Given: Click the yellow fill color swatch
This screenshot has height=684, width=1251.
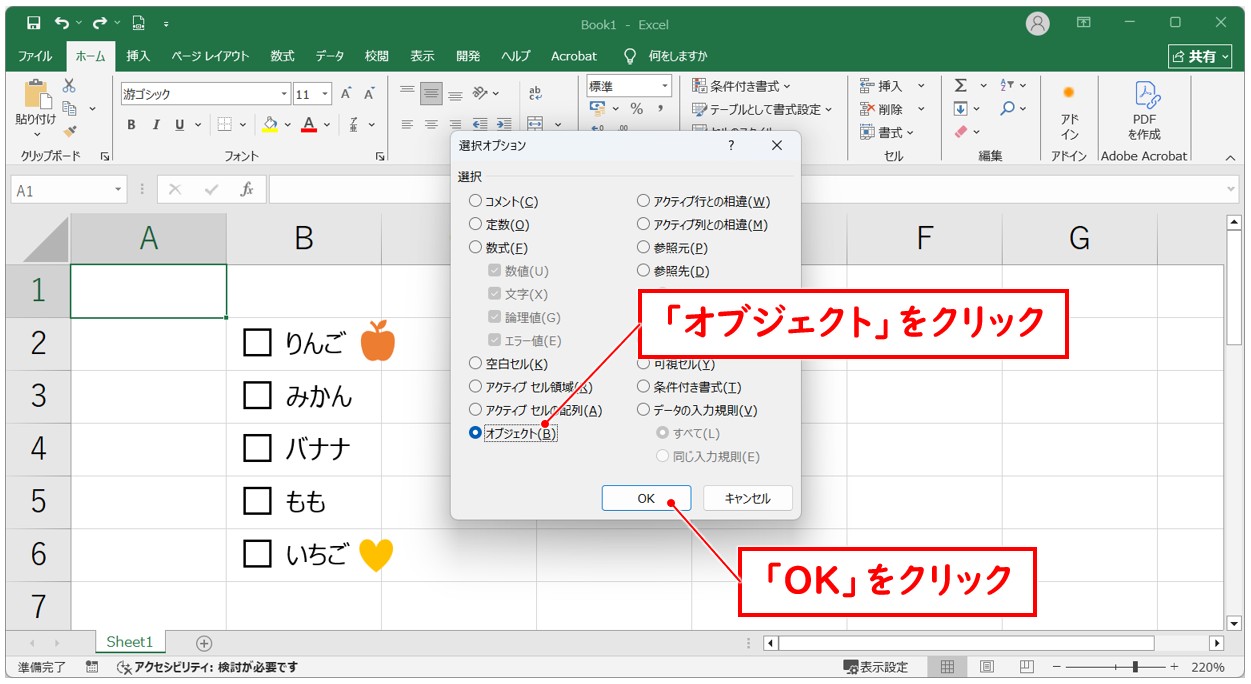Looking at the screenshot, I should click(x=269, y=125).
